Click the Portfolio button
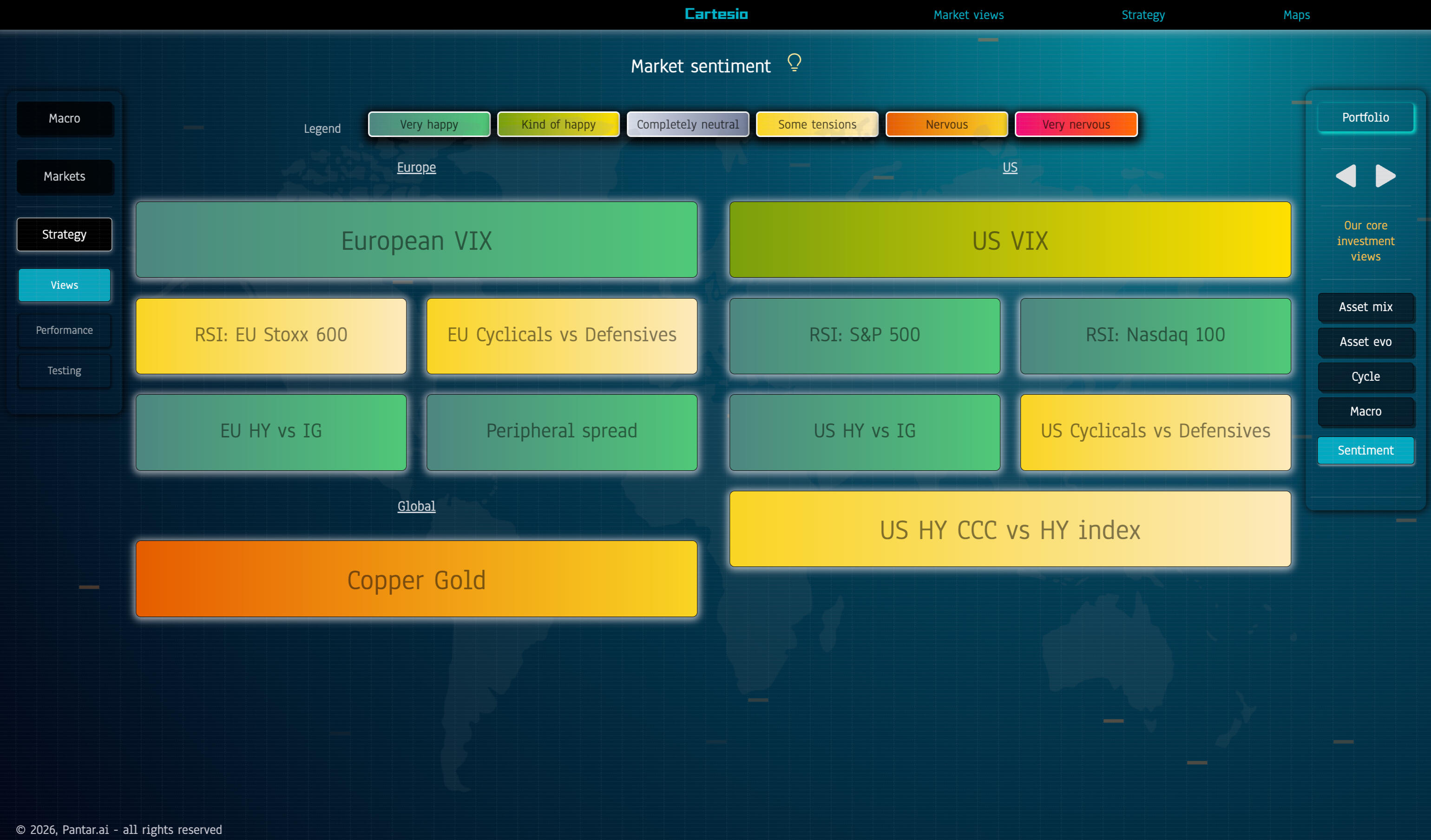This screenshot has height=840, width=1431. [1365, 117]
